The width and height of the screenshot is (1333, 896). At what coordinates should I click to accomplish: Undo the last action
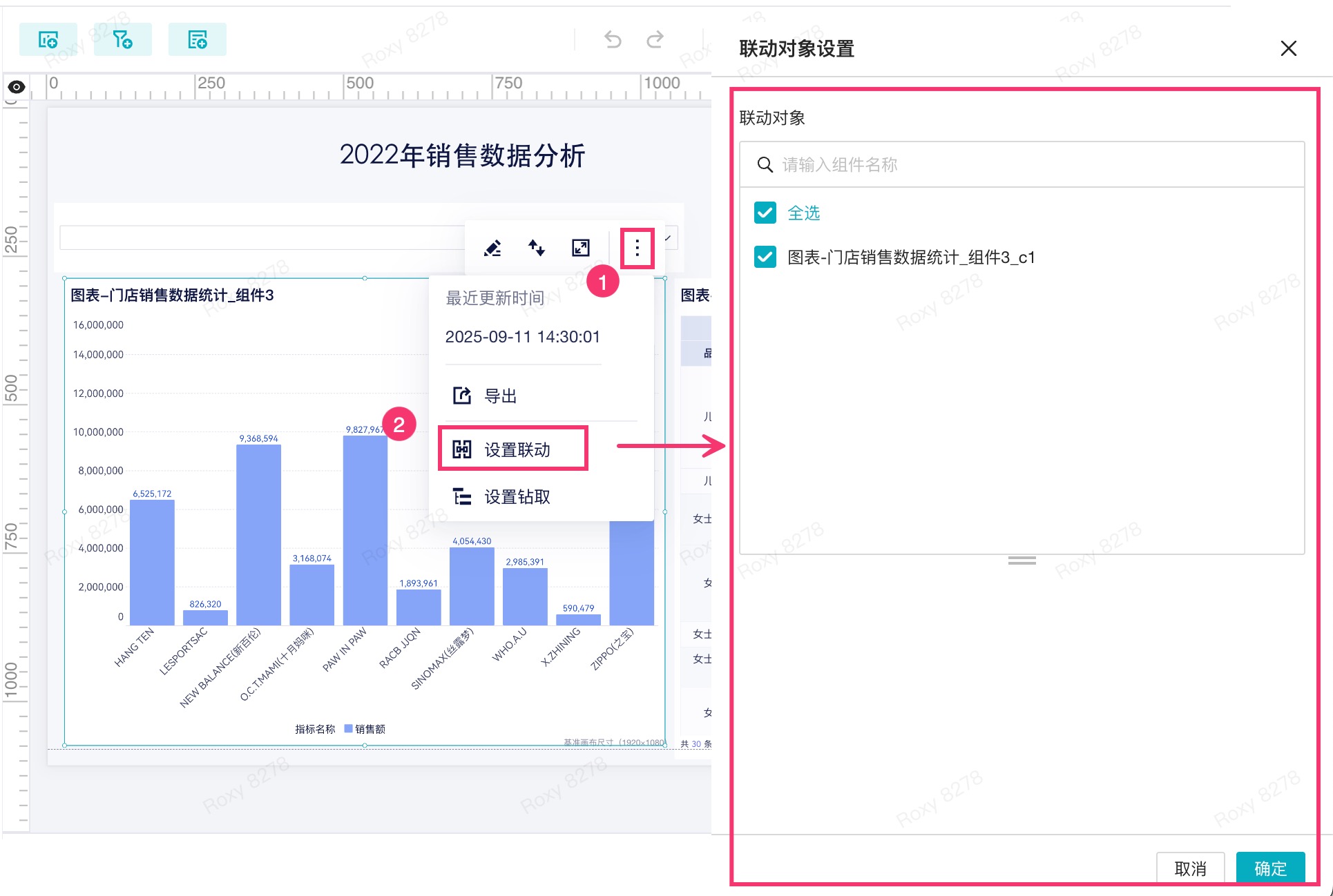[613, 39]
